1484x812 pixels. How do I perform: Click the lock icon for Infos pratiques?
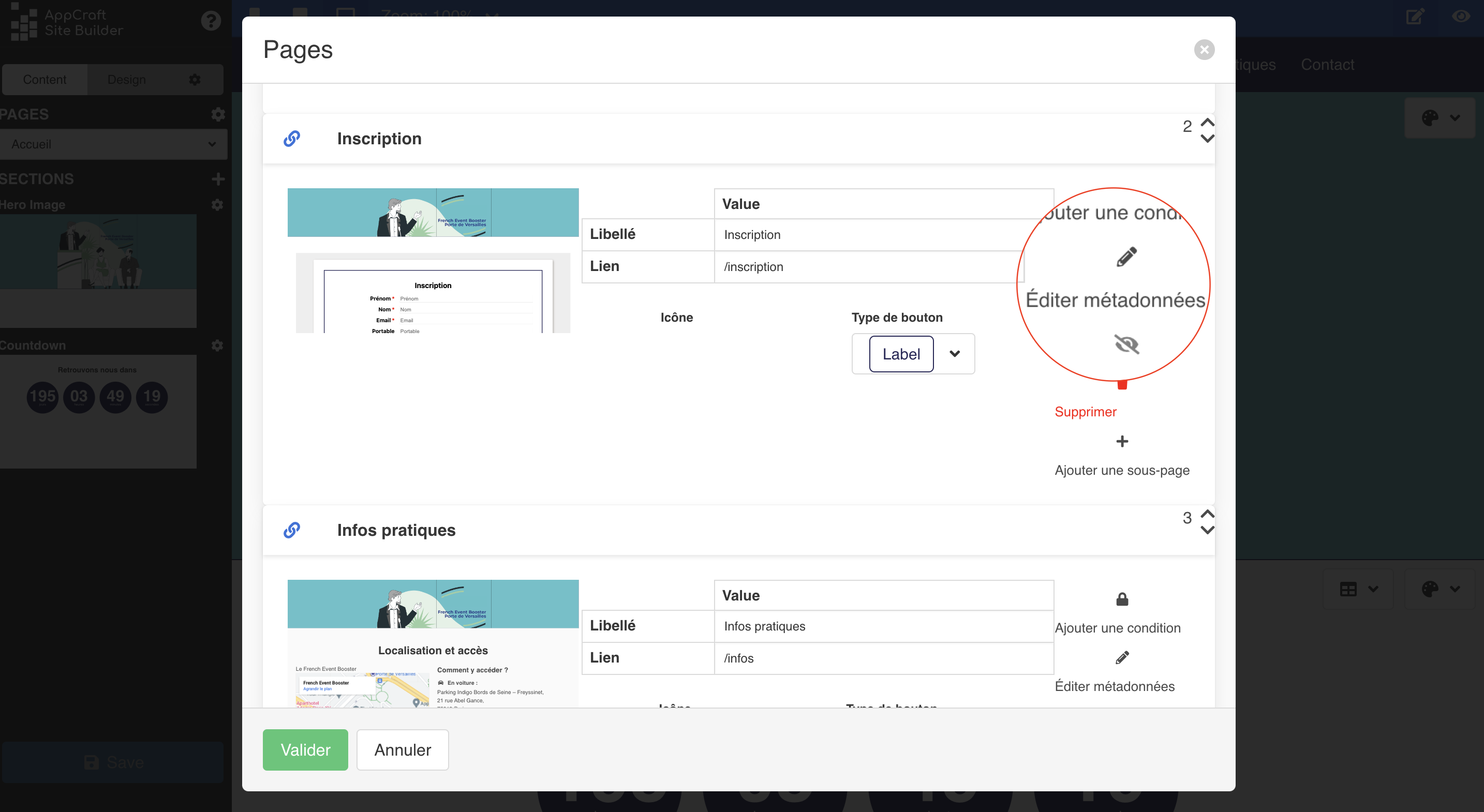pyautogui.click(x=1122, y=599)
